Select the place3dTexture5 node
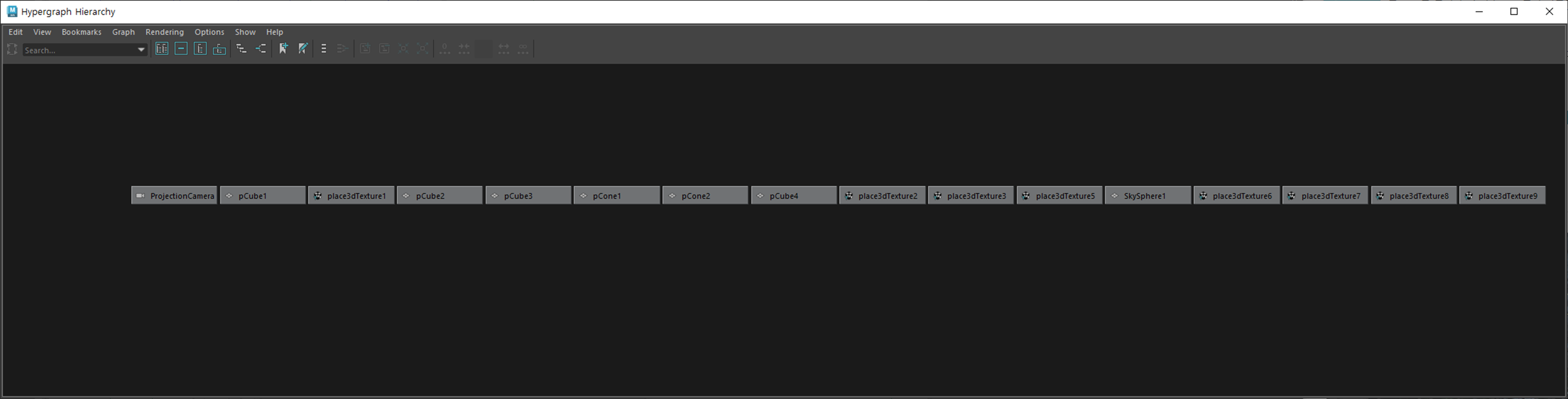This screenshot has width=1568, height=399. coord(1059,195)
